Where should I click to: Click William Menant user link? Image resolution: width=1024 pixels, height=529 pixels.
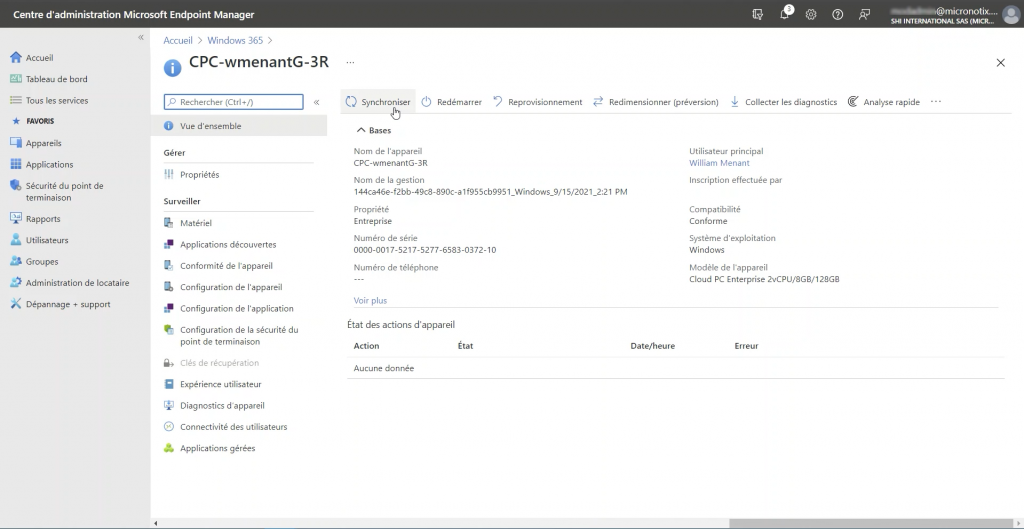719,163
